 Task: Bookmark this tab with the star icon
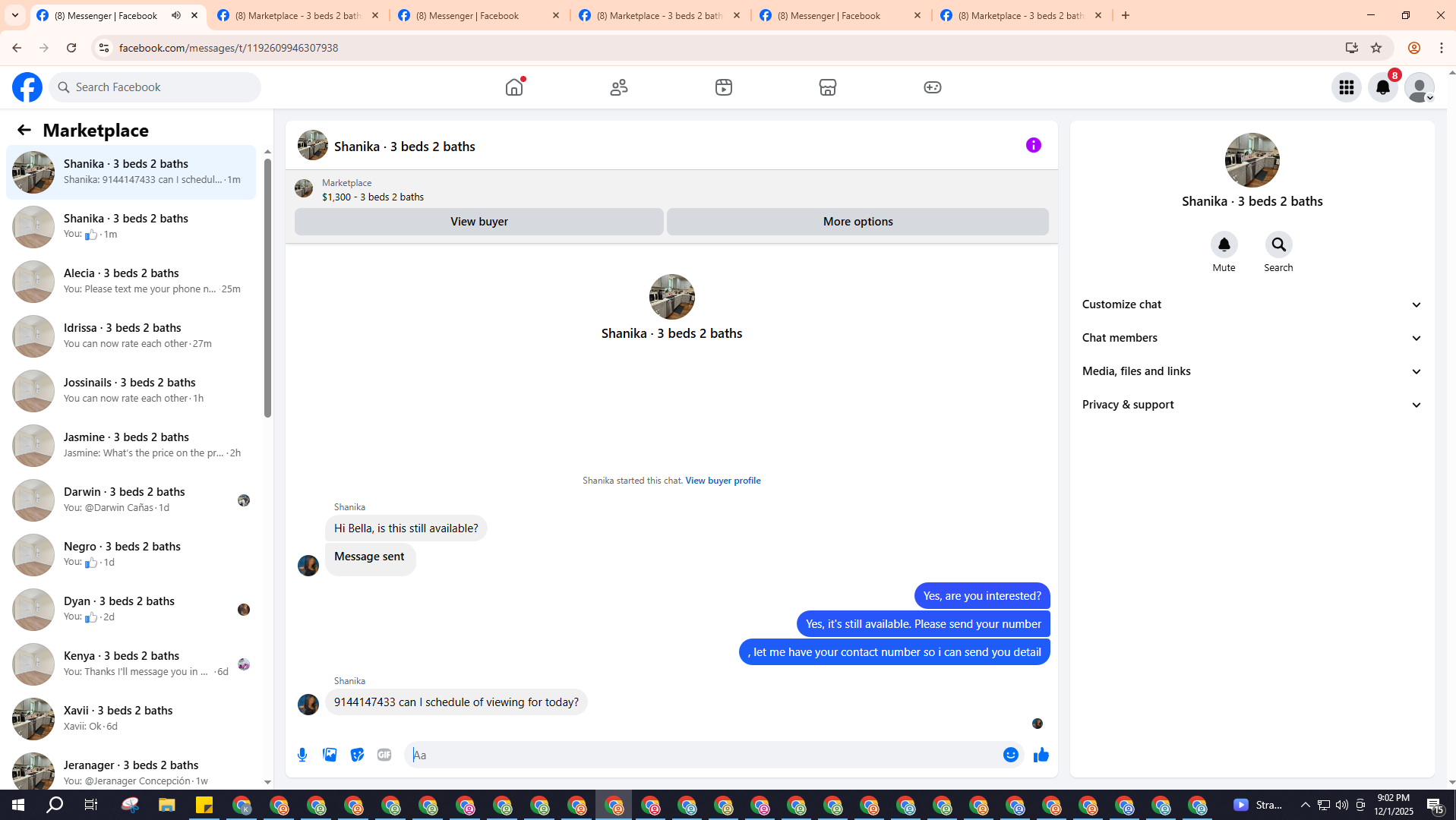(x=1376, y=48)
